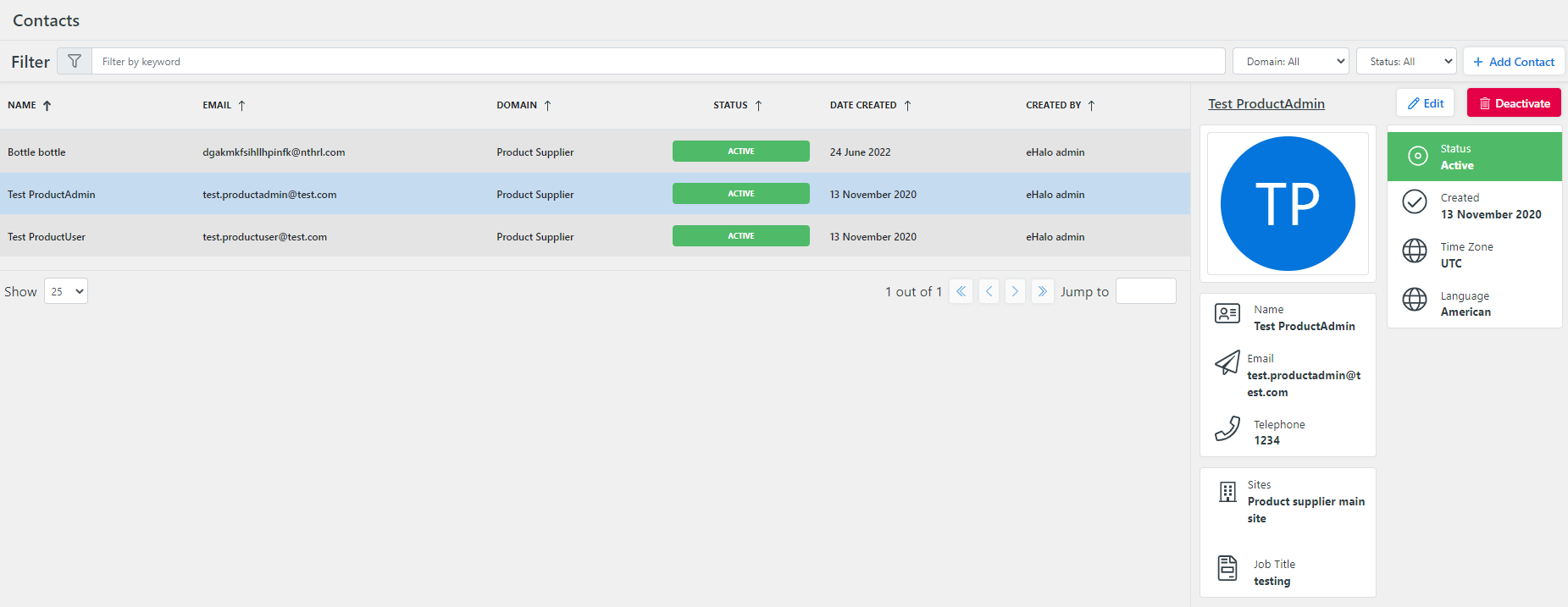Select the Bottle bottle row name

click(36, 152)
